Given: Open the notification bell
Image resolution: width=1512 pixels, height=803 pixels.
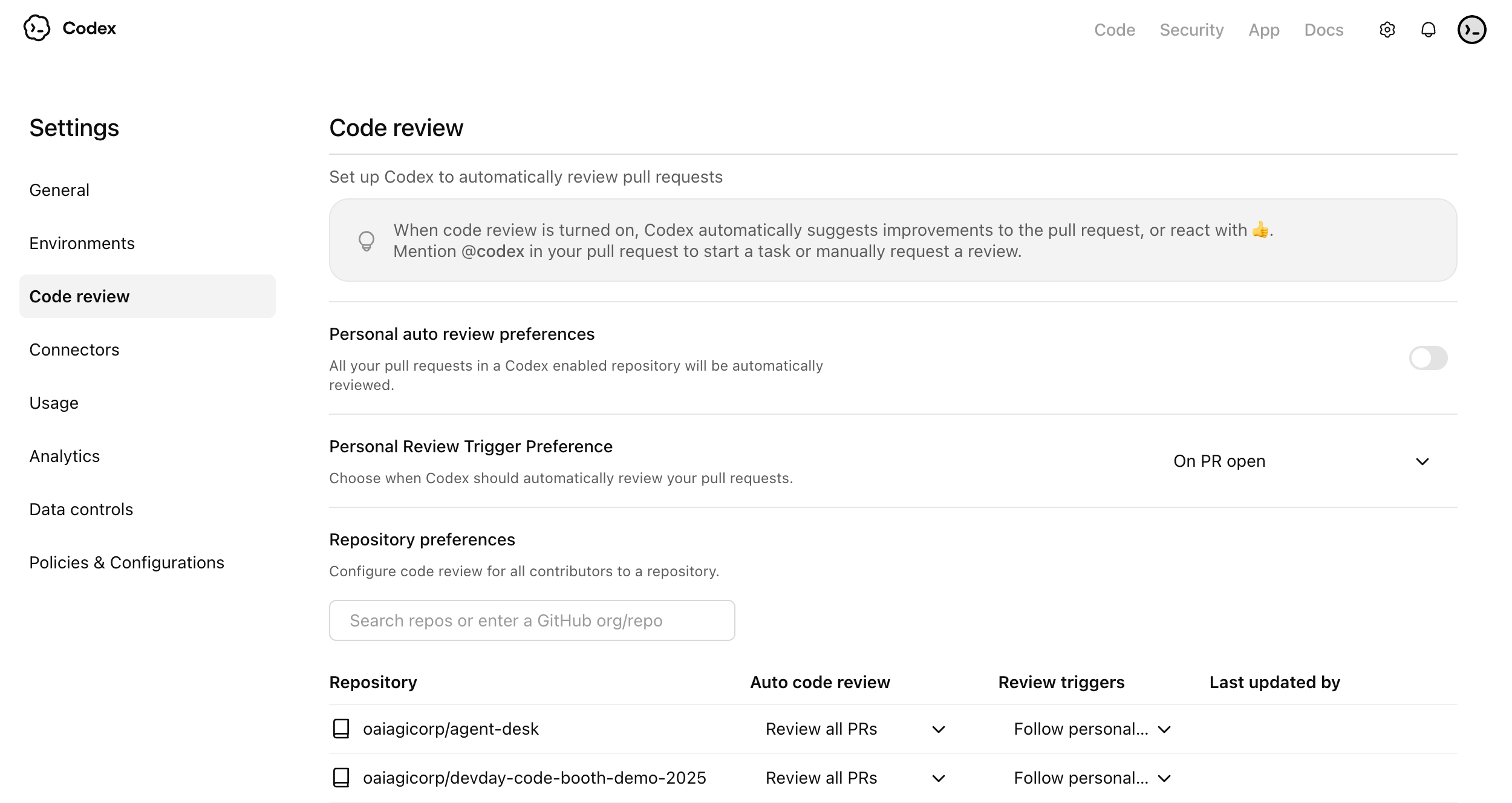Looking at the screenshot, I should (1428, 29).
